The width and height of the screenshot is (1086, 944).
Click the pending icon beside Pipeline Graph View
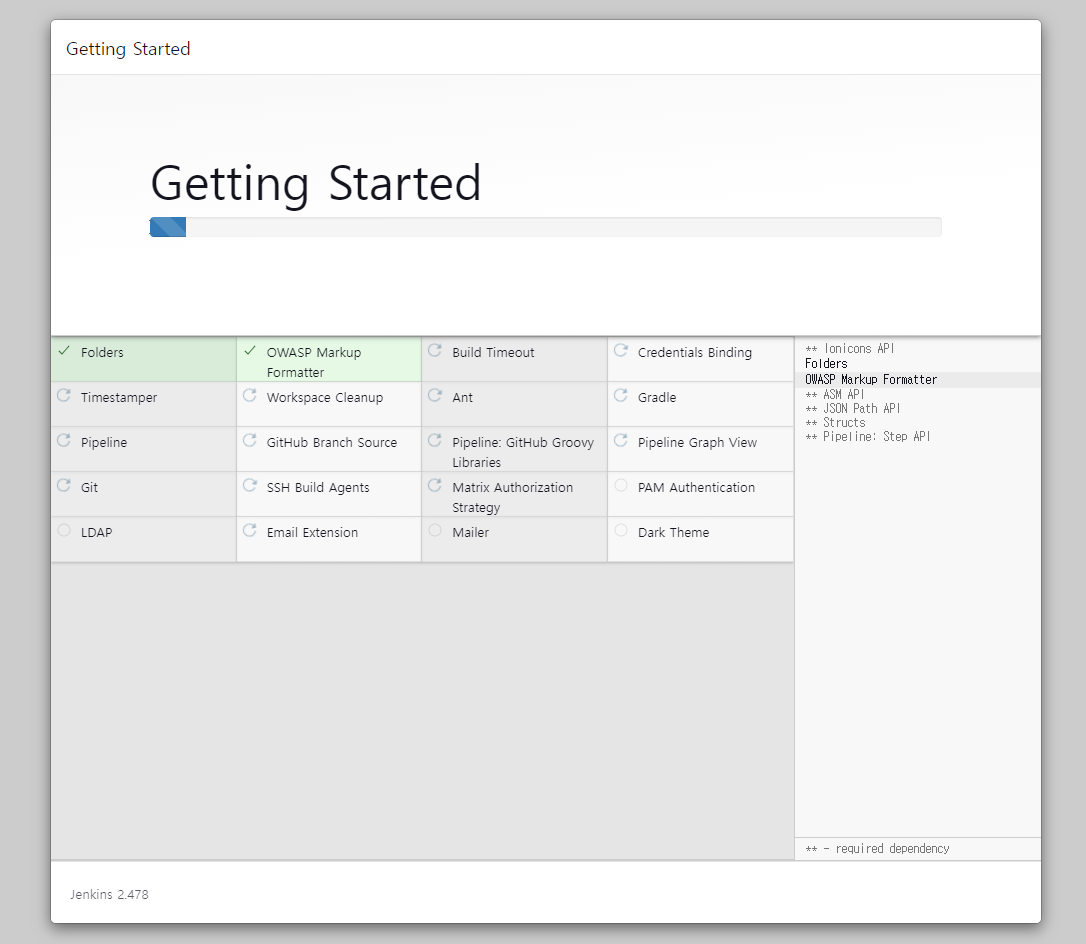click(x=621, y=440)
